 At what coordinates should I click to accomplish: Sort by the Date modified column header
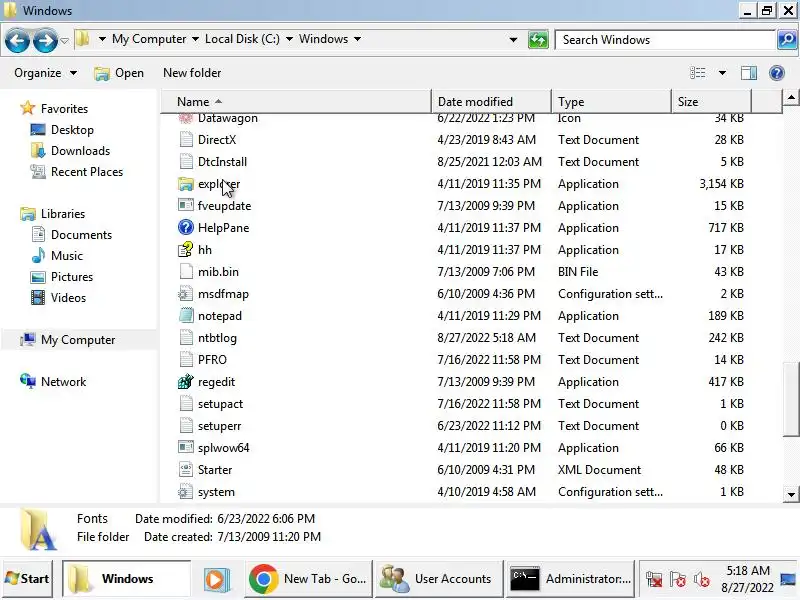point(491,102)
